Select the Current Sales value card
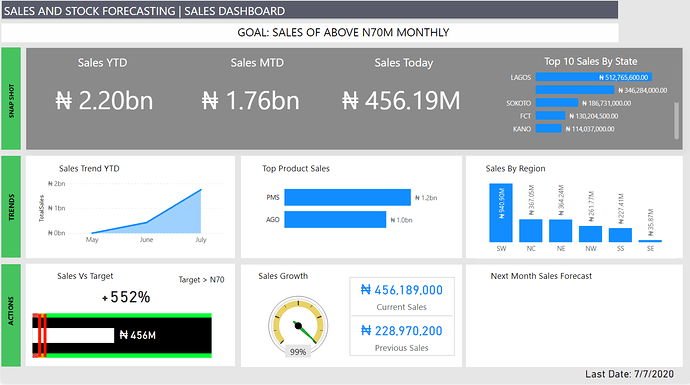 401,296
